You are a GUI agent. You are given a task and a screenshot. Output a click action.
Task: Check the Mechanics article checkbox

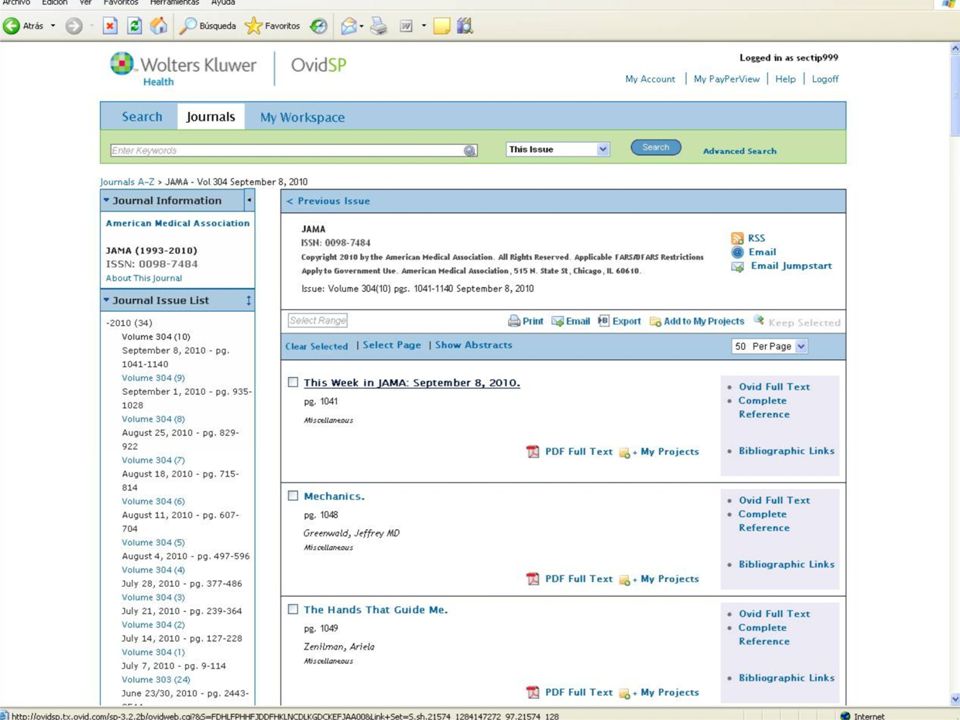click(x=293, y=495)
